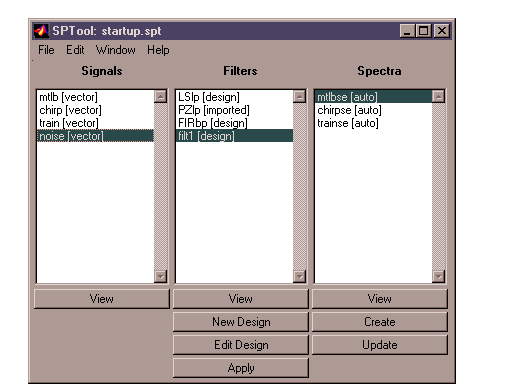Click New Design button
This screenshot has width=511, height=387.
[x=241, y=322]
